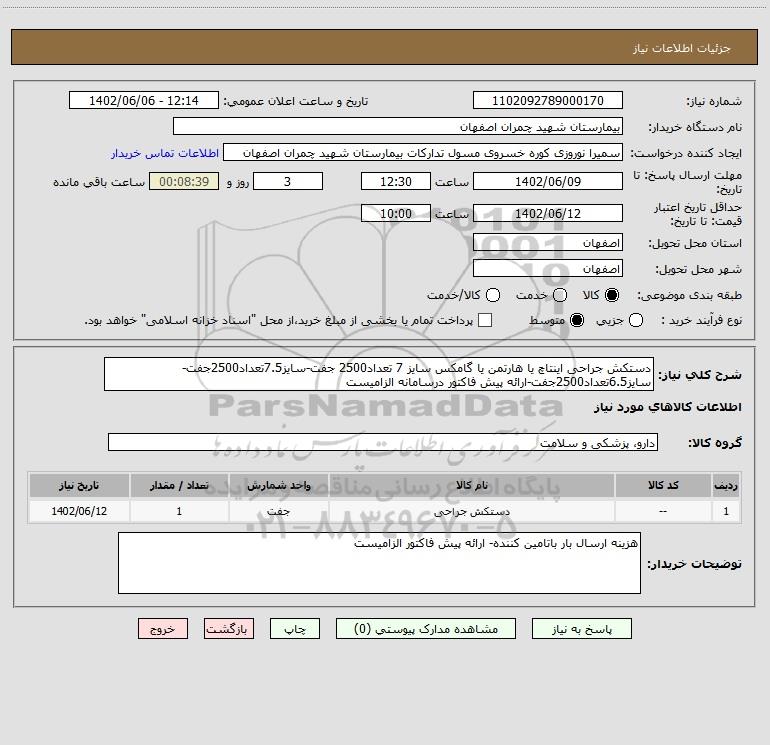
Task: Click the buyer notes text area
Action: click(379, 563)
